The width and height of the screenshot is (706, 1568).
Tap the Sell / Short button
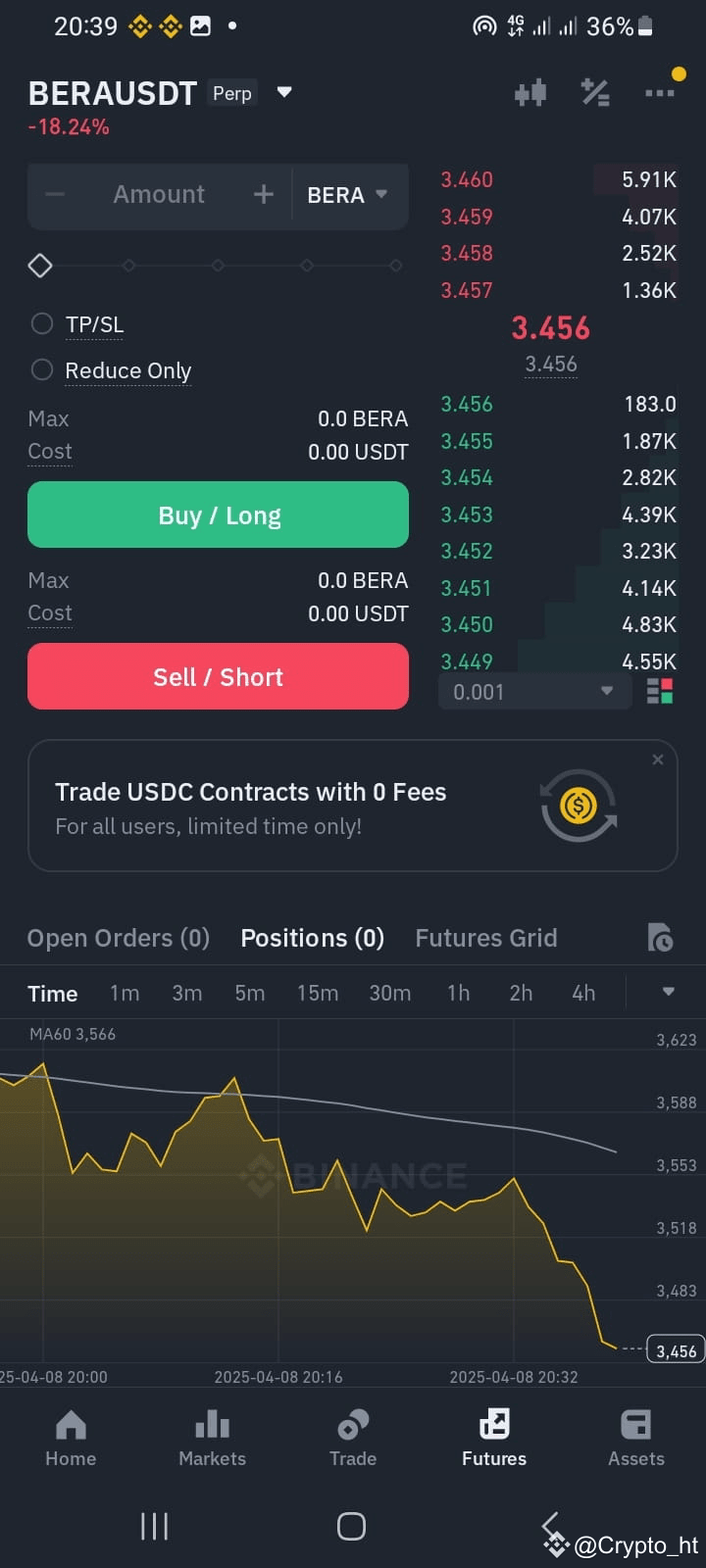pos(218,676)
